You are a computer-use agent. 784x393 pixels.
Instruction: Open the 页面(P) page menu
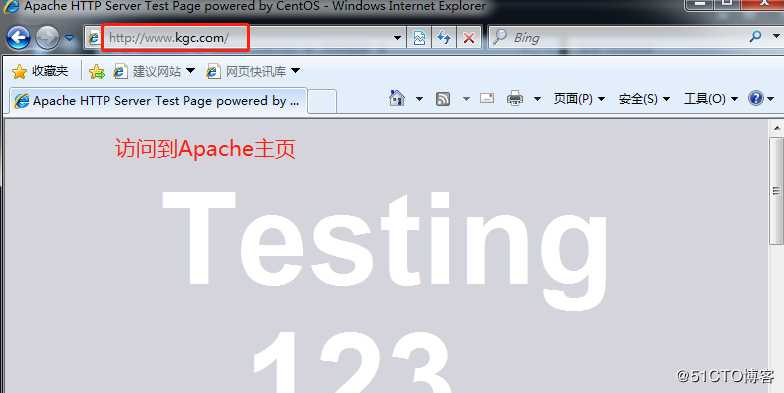(579, 98)
